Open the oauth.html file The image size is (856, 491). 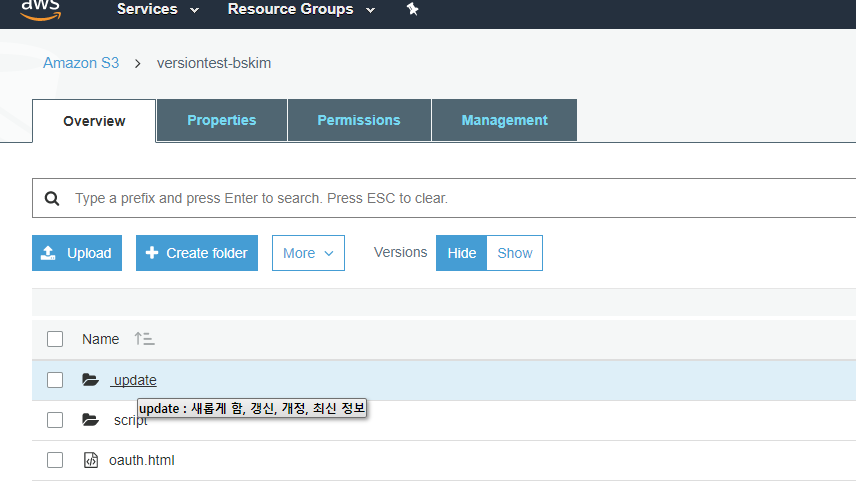142,460
